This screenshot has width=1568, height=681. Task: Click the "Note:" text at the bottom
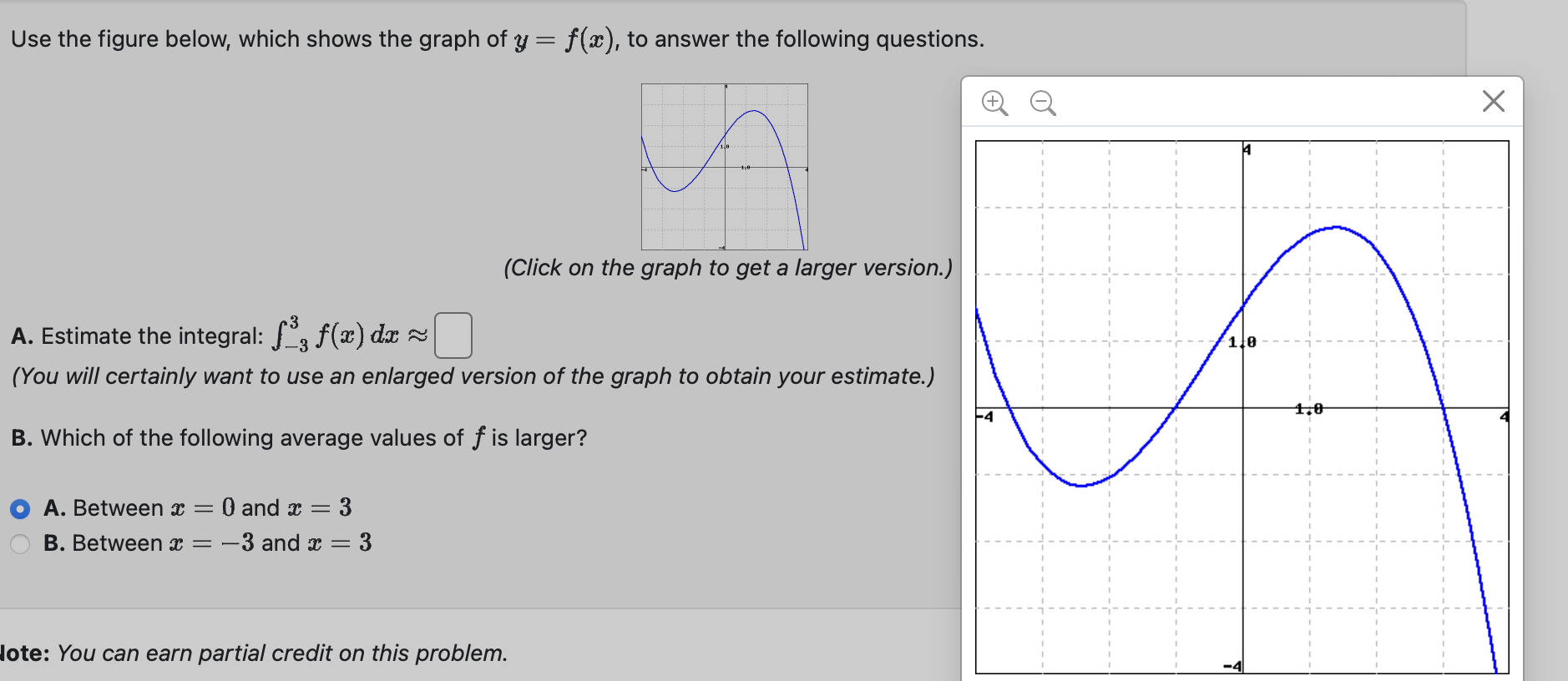(x=23, y=653)
